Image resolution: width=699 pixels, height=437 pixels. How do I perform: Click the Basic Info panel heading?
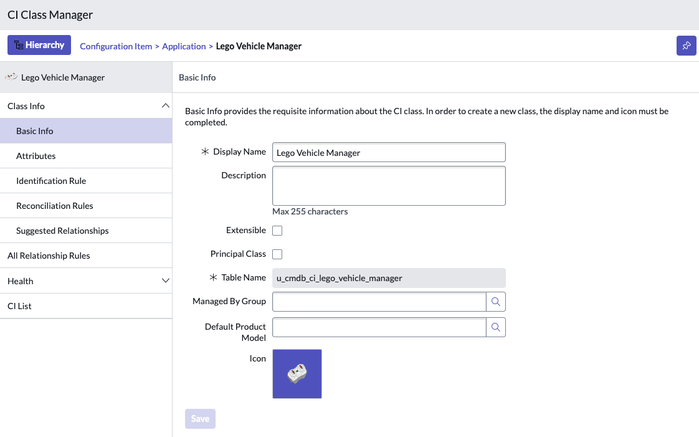197,77
